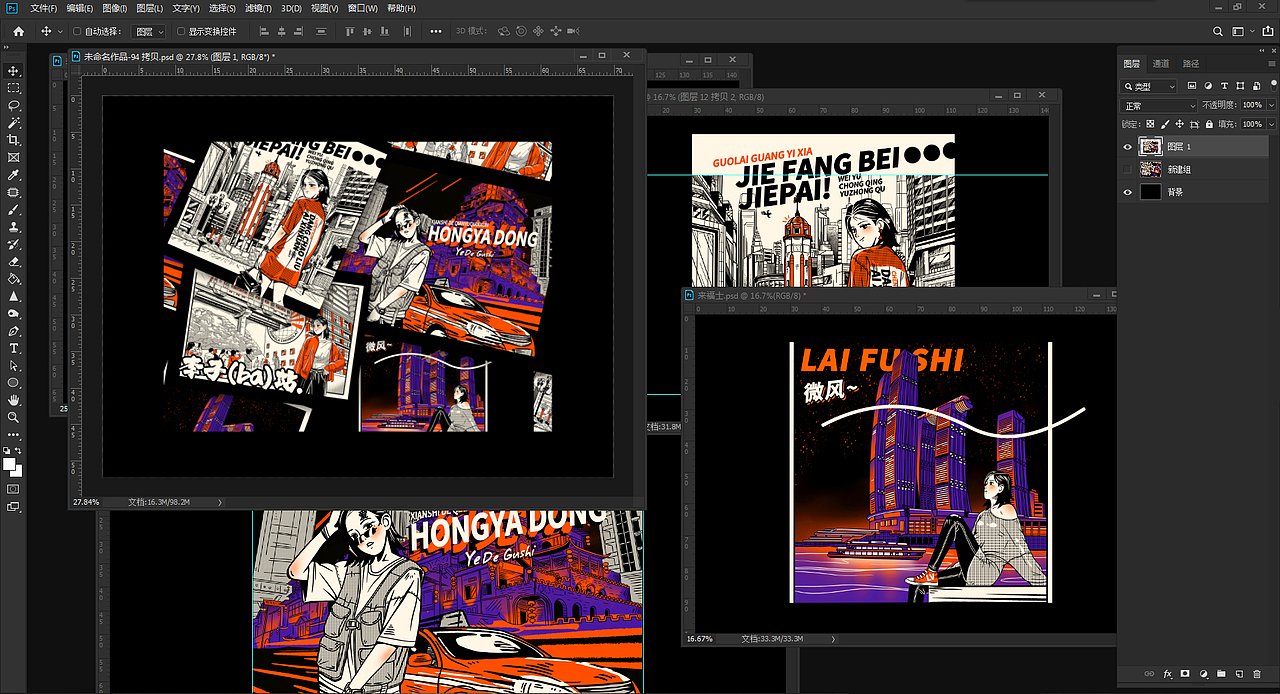1280x694 pixels.
Task: Switch to the 通道 tab
Action: pos(1161,63)
